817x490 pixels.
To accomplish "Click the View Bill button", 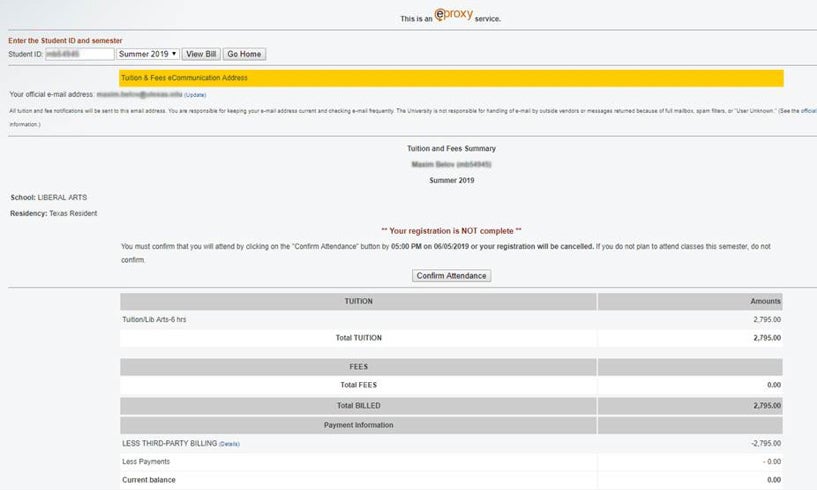I will click(201, 54).
